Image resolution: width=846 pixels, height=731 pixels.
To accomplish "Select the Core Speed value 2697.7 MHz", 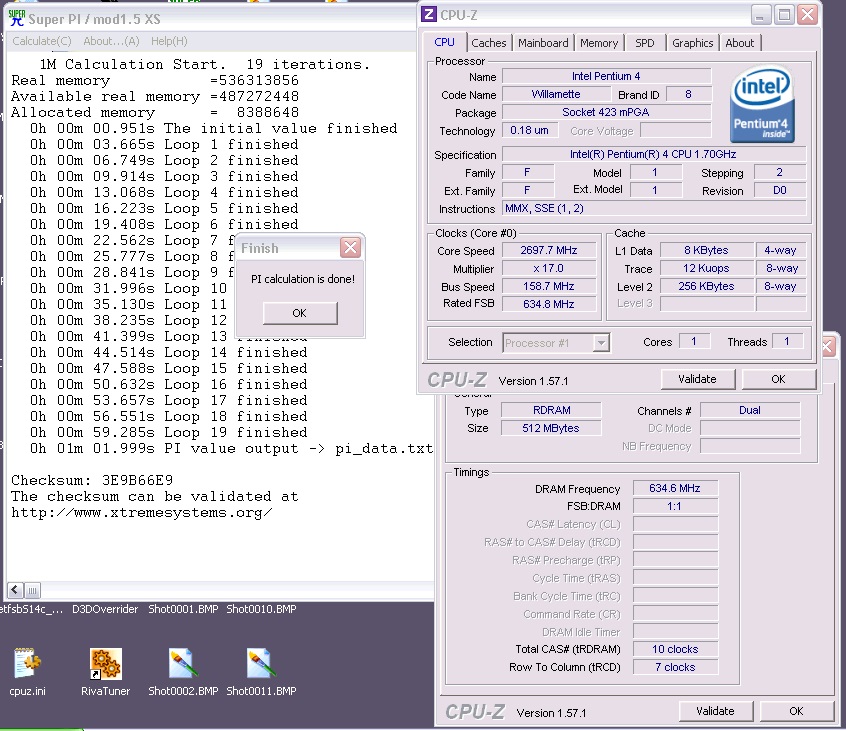I will click(549, 250).
